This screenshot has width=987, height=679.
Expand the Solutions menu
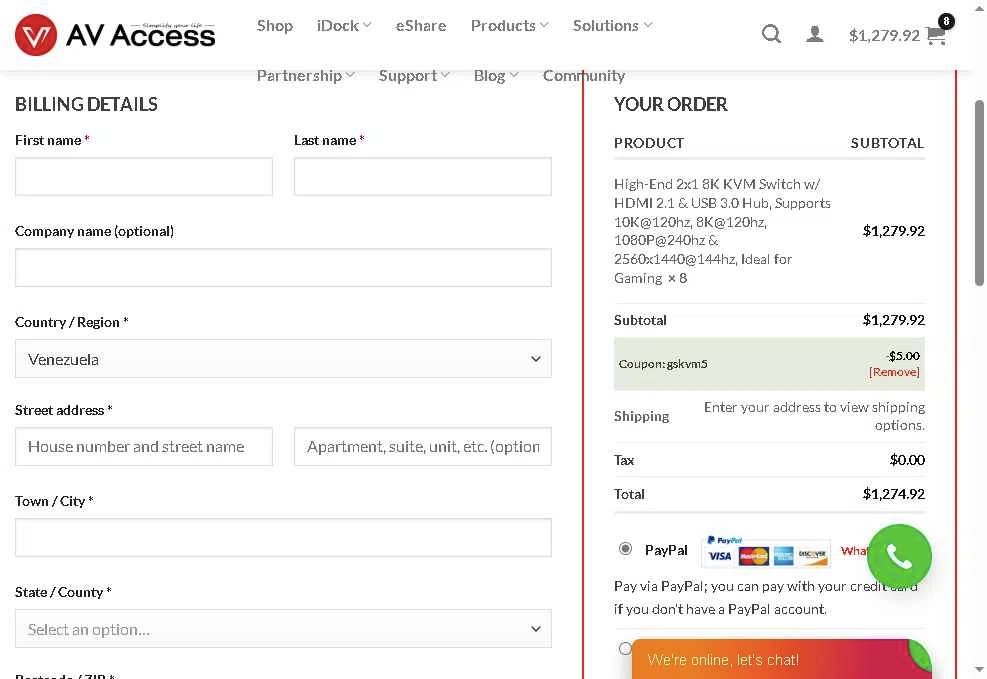point(612,26)
